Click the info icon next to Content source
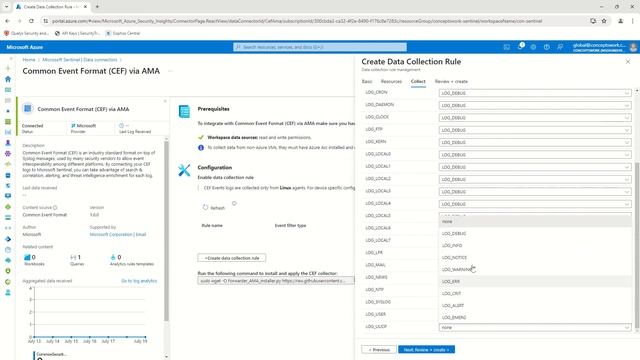The width and height of the screenshot is (640, 360). tap(55, 207)
